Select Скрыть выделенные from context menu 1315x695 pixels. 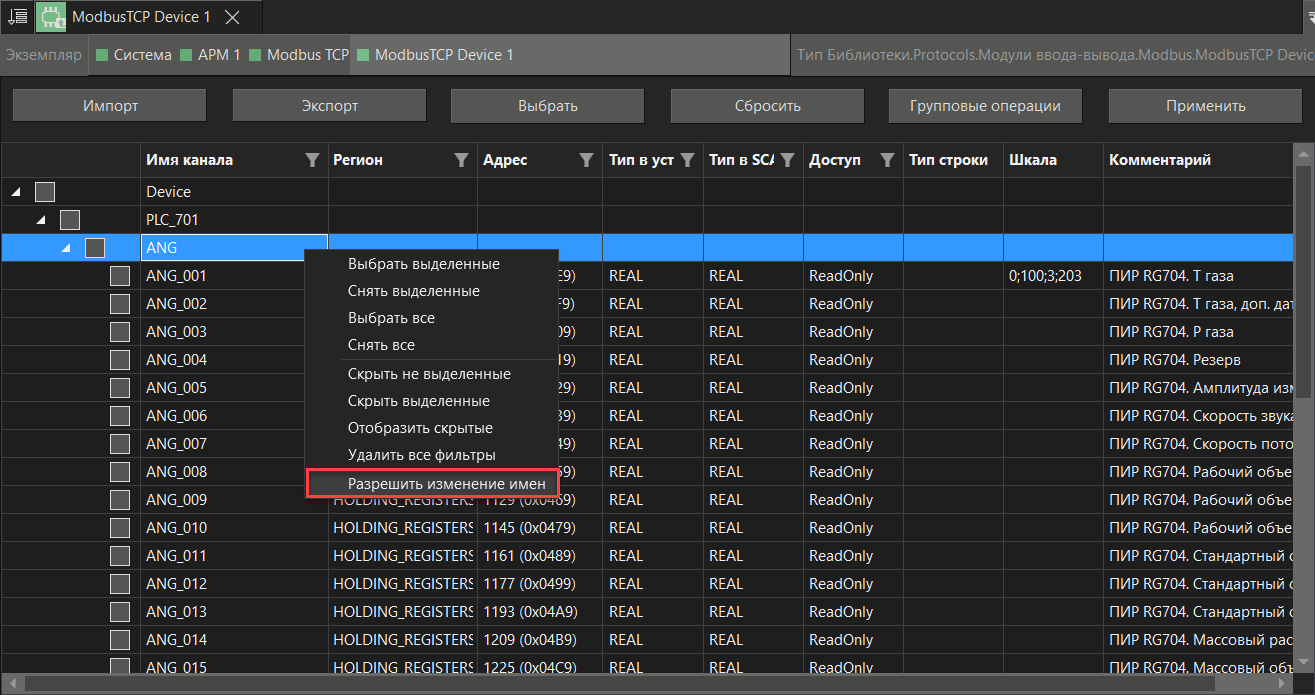tap(418, 401)
